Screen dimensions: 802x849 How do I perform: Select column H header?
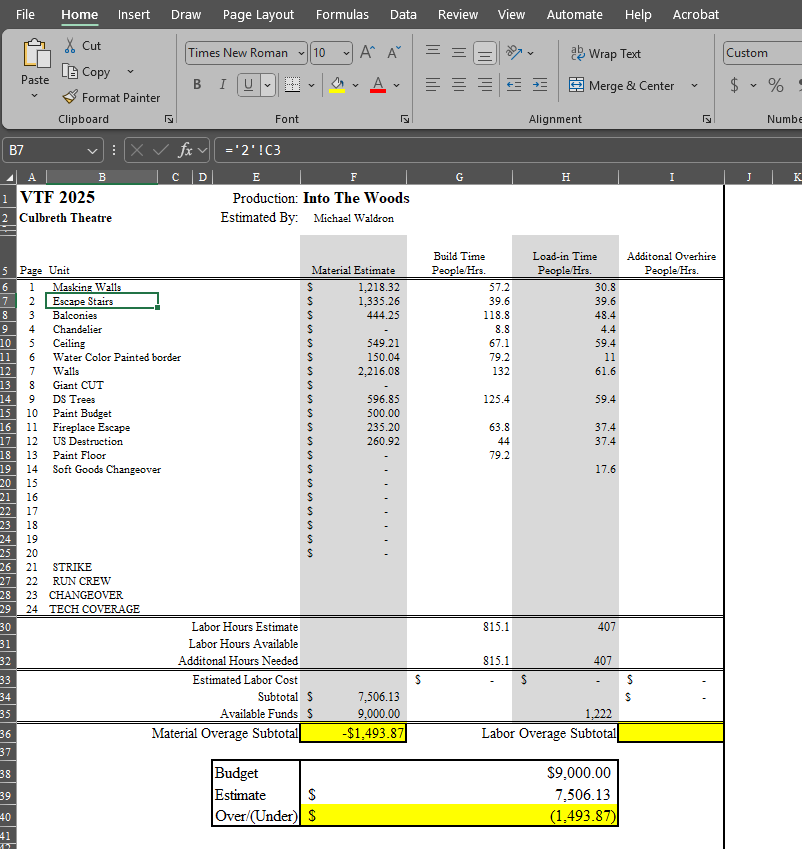click(x=565, y=177)
